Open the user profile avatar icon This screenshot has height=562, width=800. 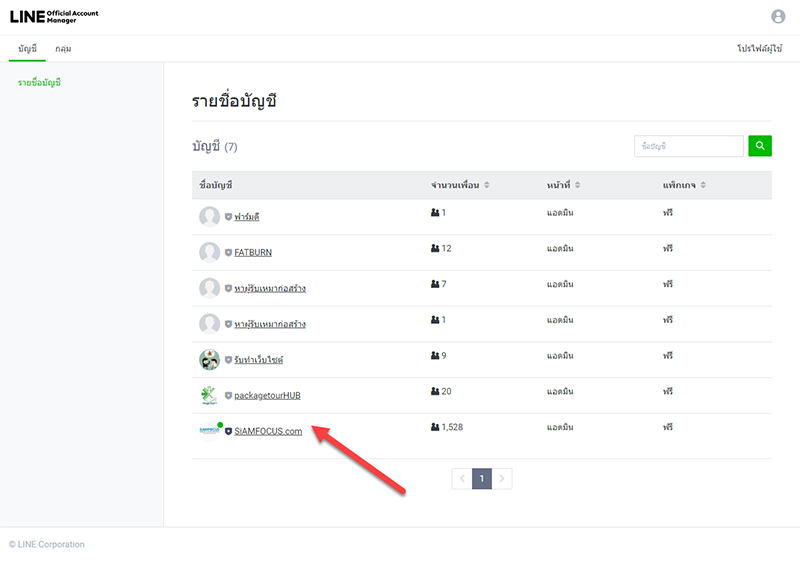click(779, 16)
